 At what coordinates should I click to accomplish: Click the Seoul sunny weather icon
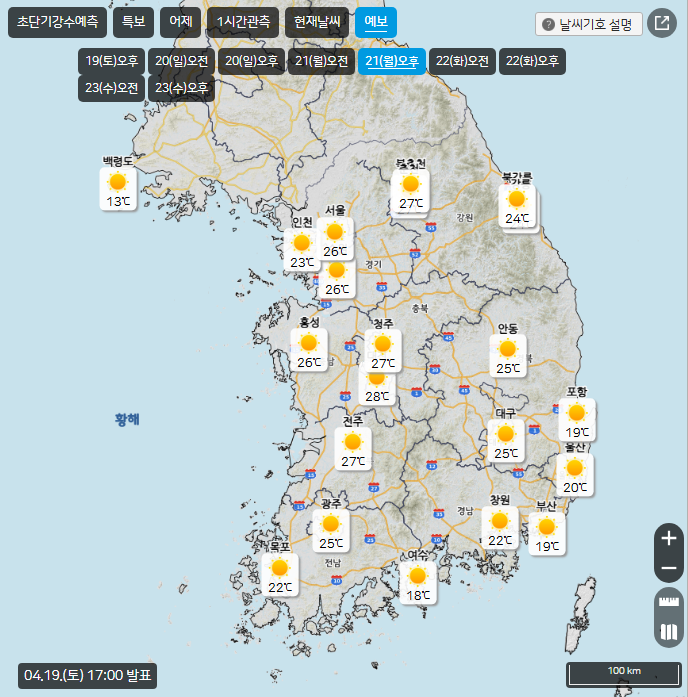(334, 232)
